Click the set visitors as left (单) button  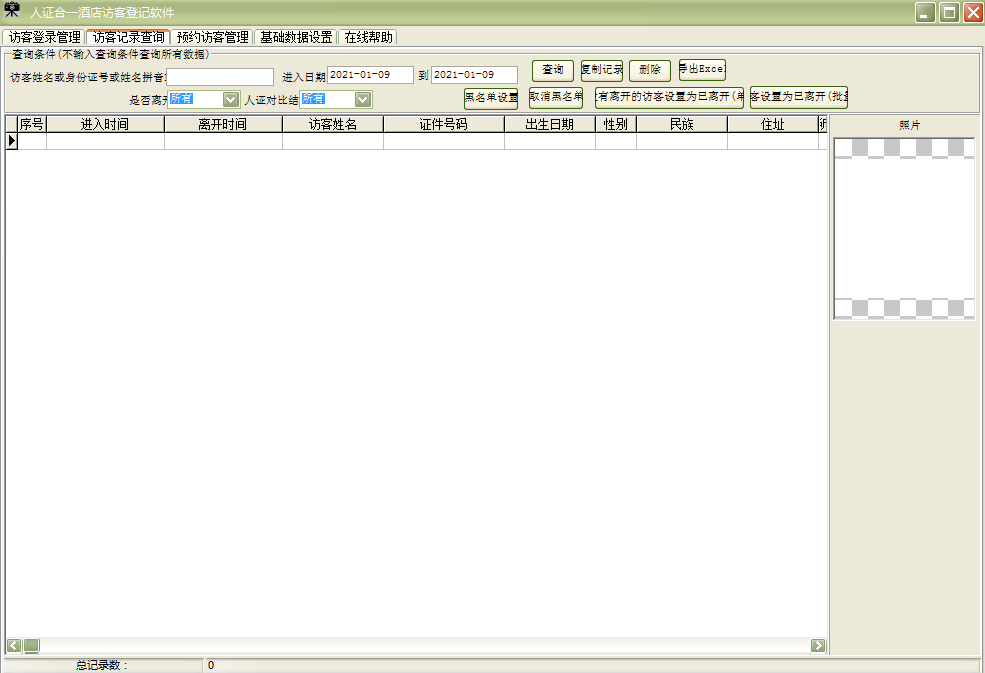[x=670, y=97]
